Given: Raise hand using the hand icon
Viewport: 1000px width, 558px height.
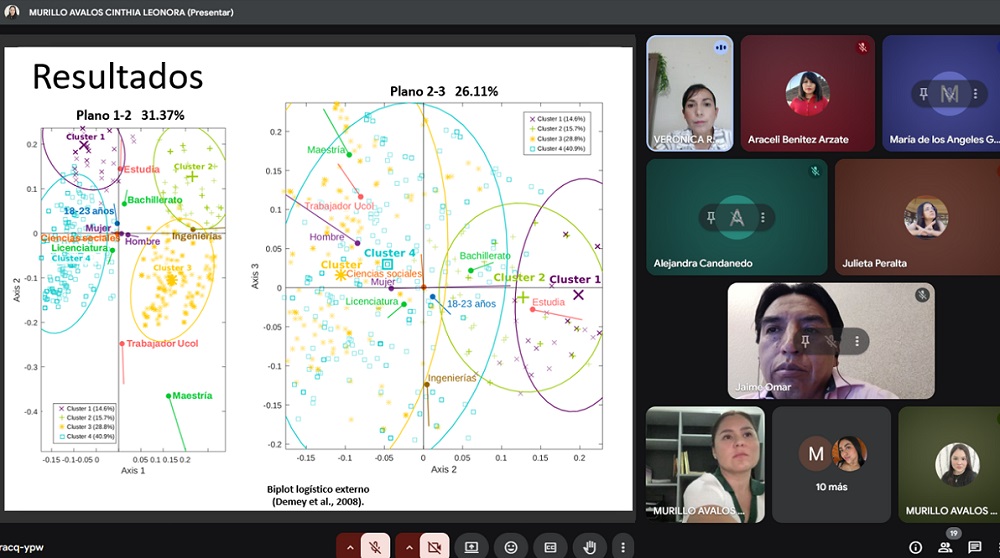Looking at the screenshot, I should 589,547.
